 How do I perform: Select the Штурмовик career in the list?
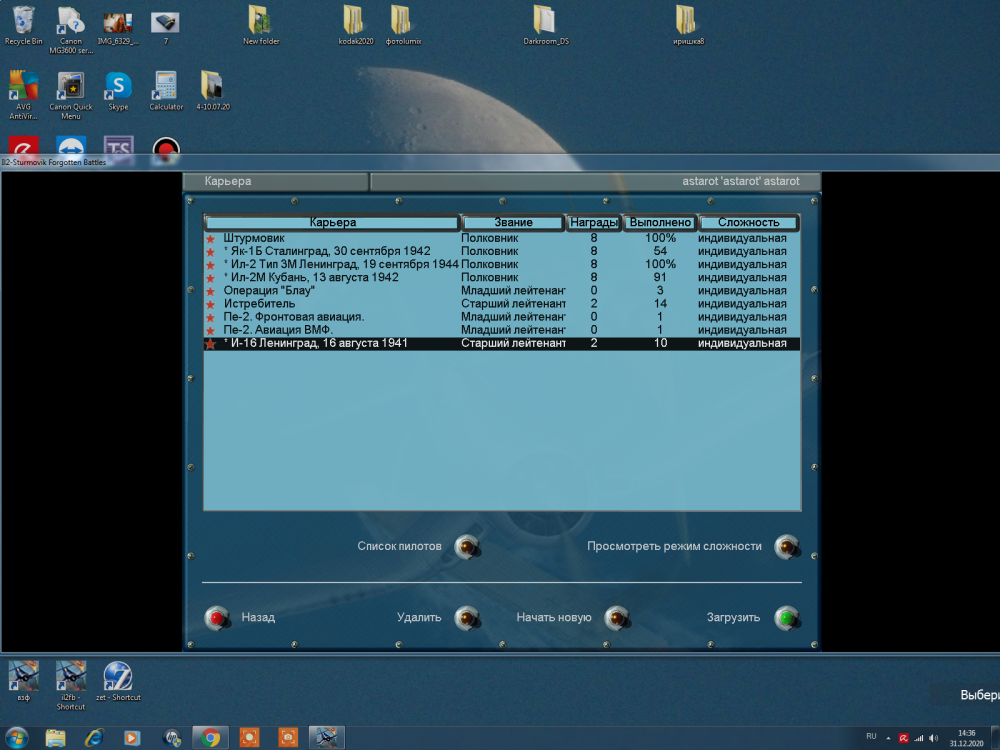point(300,237)
